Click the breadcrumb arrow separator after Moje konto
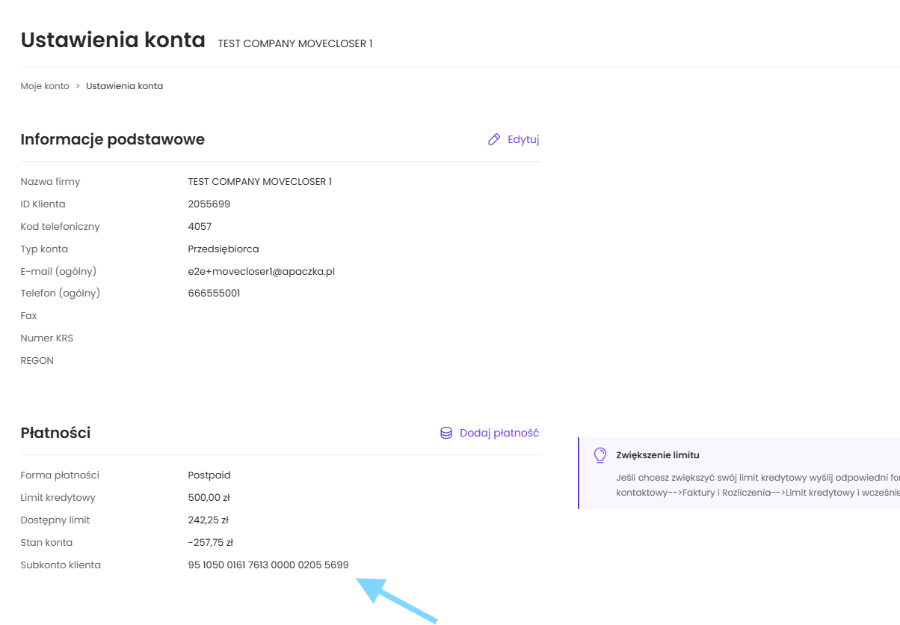 tap(78, 86)
